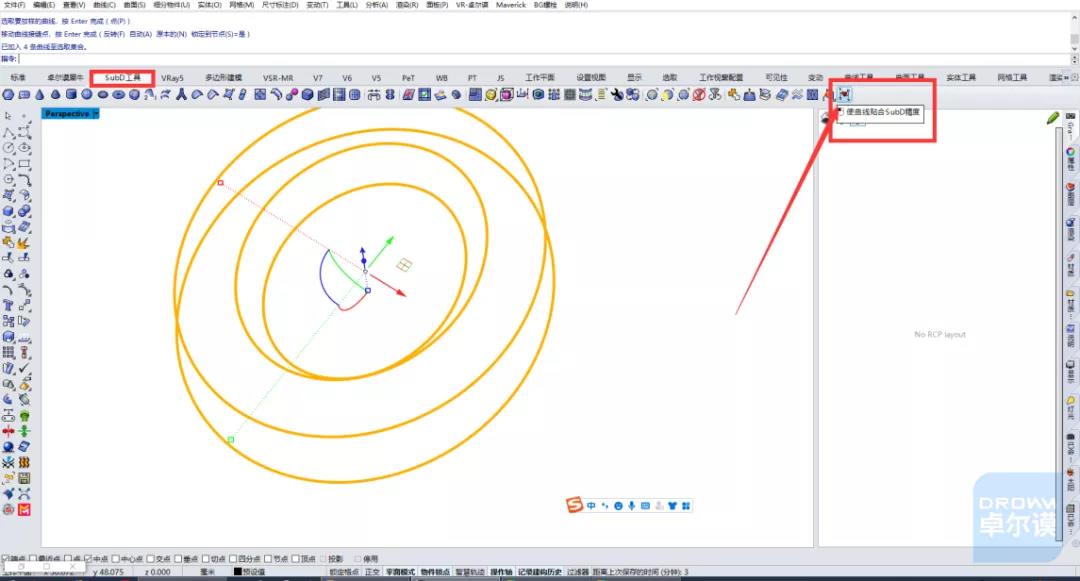Switch to the 实体工具 toolbar tab
The image size is (1080, 581).
(x=961, y=78)
